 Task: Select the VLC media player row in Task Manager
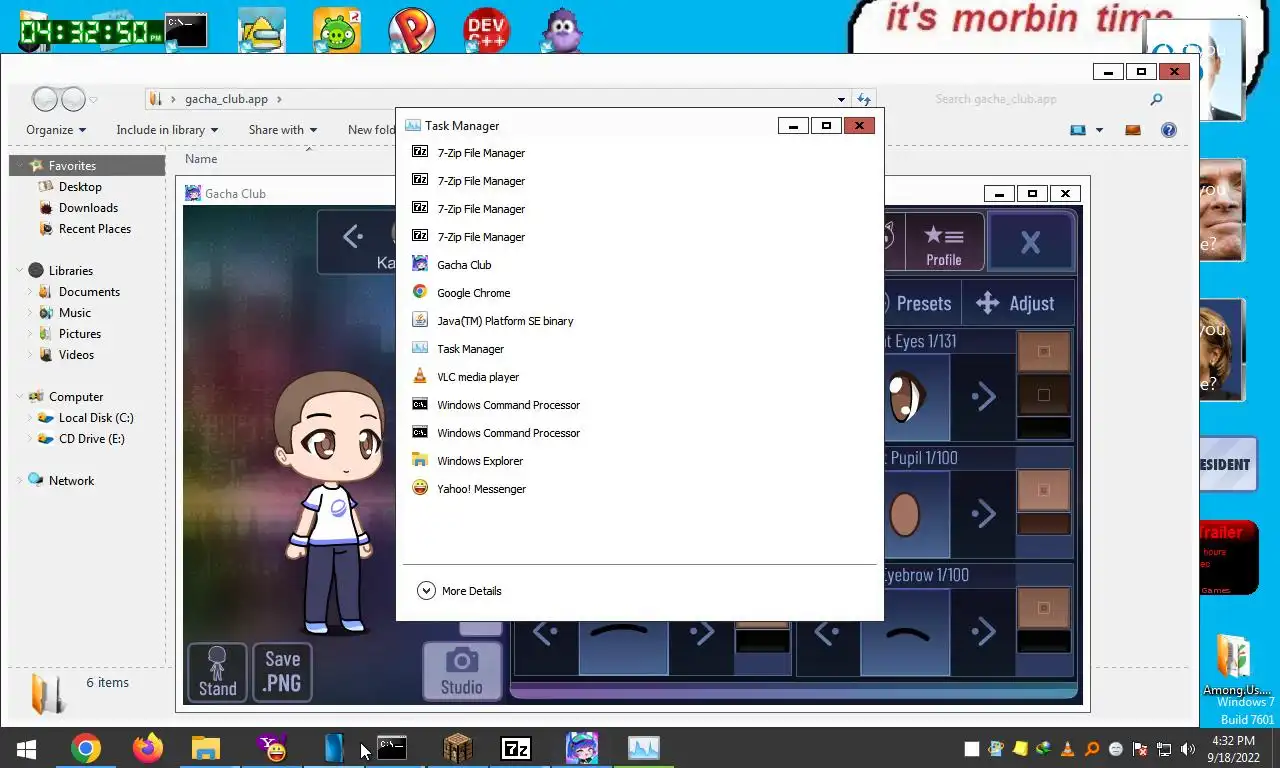640,377
